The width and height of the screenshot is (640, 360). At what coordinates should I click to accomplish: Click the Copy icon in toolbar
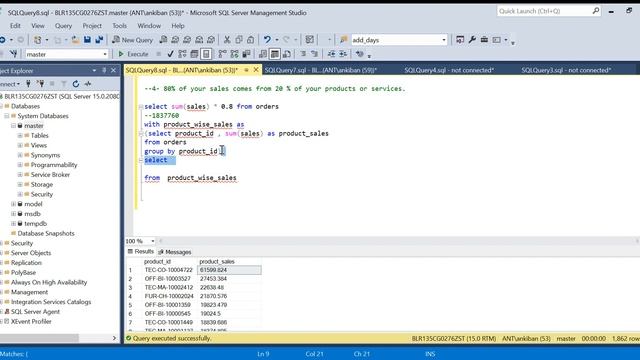[x=239, y=40]
